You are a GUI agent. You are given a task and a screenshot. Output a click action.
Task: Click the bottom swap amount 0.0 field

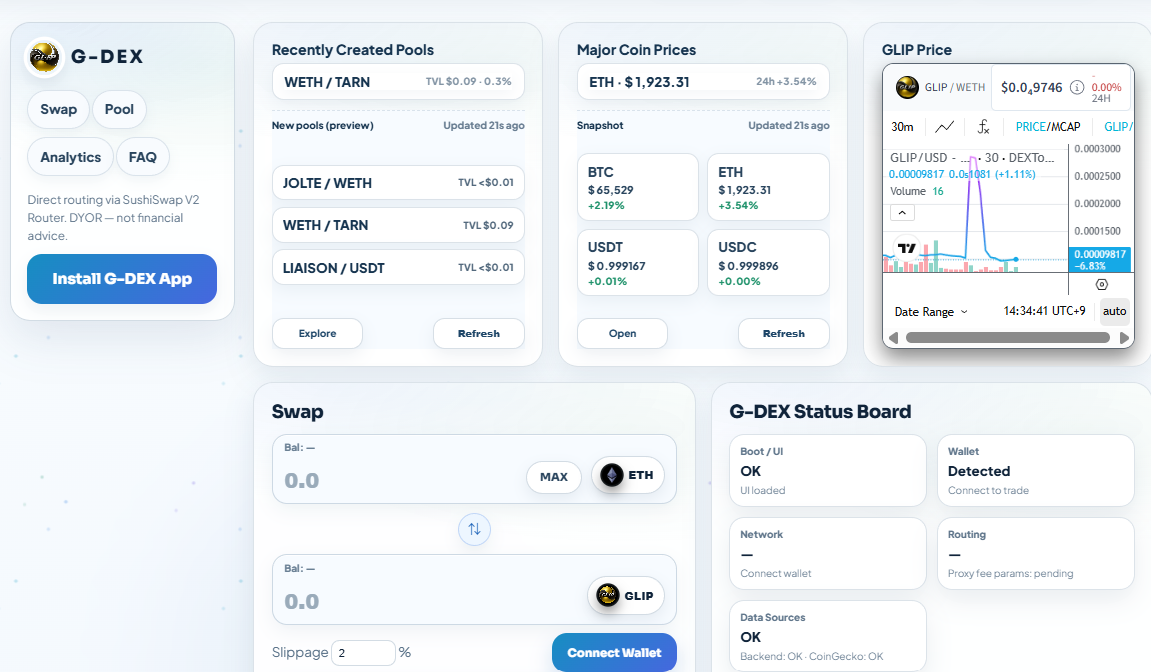point(433,601)
